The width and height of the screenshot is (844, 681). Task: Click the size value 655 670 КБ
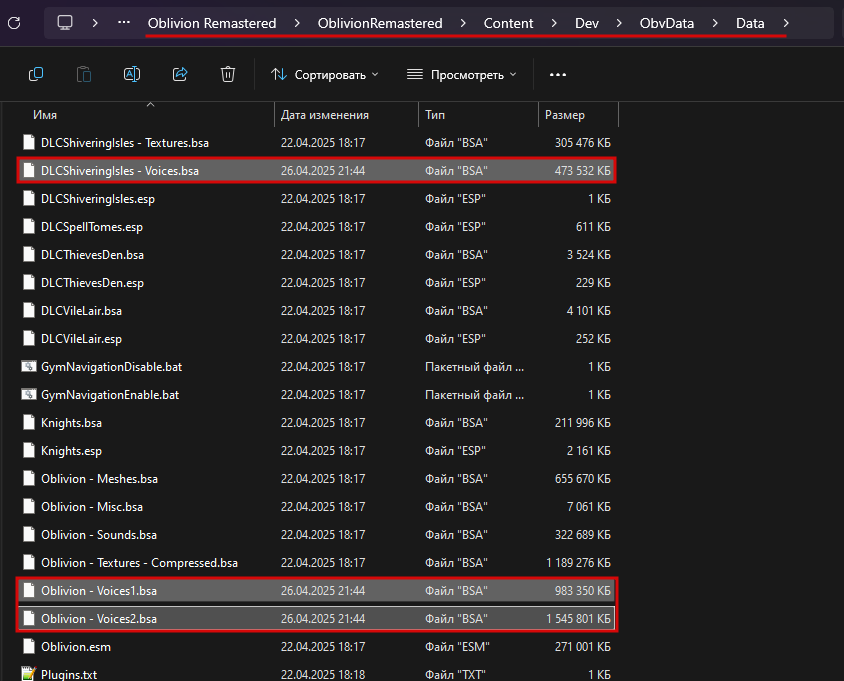(583, 479)
